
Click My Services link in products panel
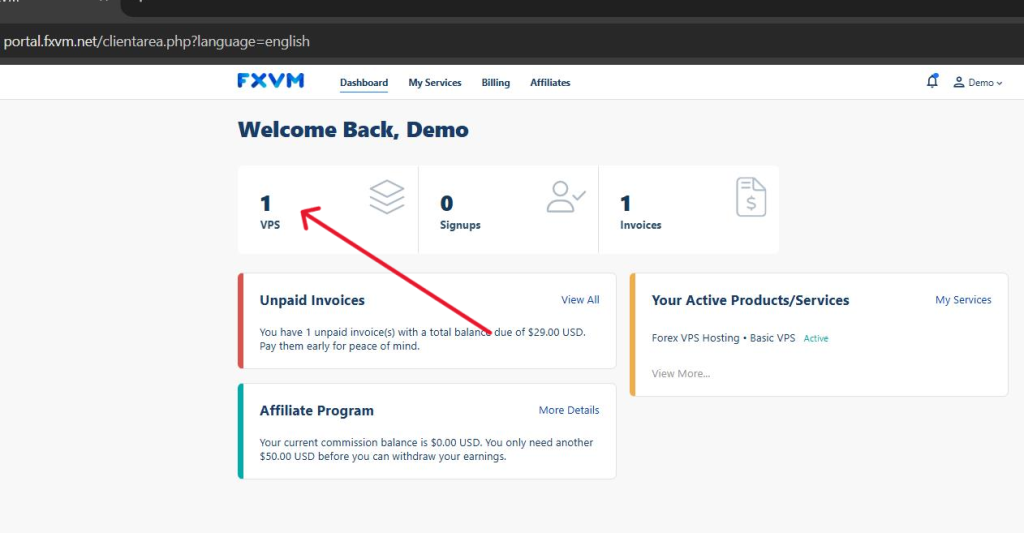pyautogui.click(x=963, y=300)
